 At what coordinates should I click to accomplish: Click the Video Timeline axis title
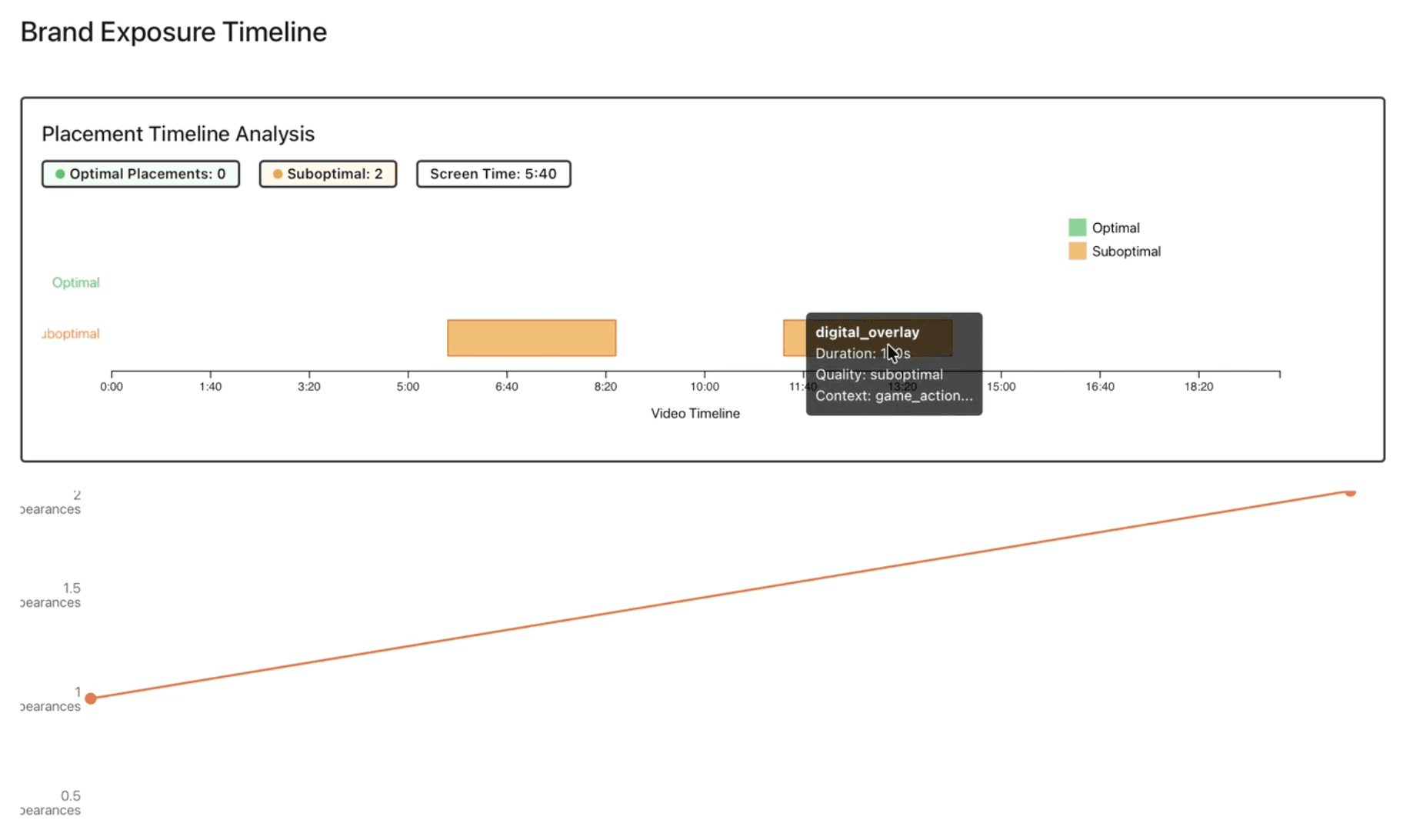(x=695, y=414)
